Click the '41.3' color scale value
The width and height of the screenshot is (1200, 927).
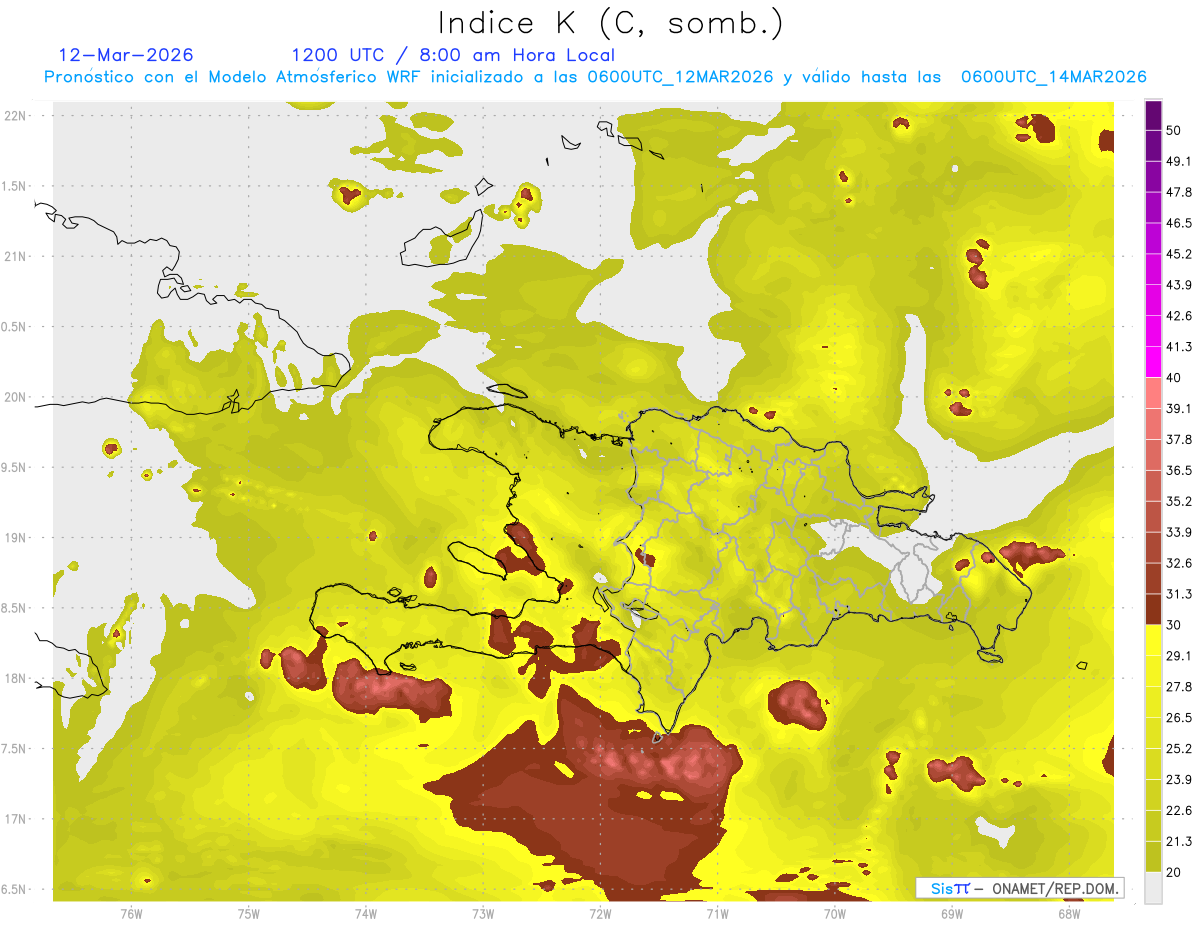pyautogui.click(x=1179, y=347)
